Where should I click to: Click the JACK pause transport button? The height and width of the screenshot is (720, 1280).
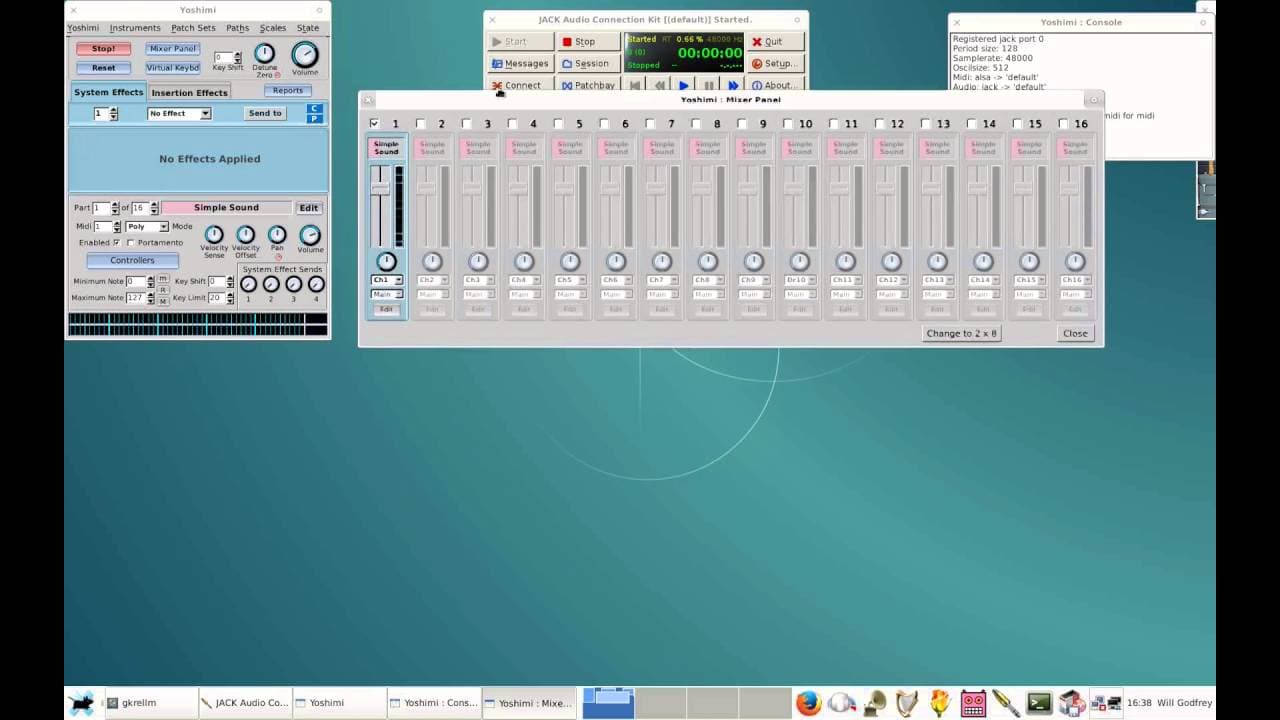(x=708, y=85)
